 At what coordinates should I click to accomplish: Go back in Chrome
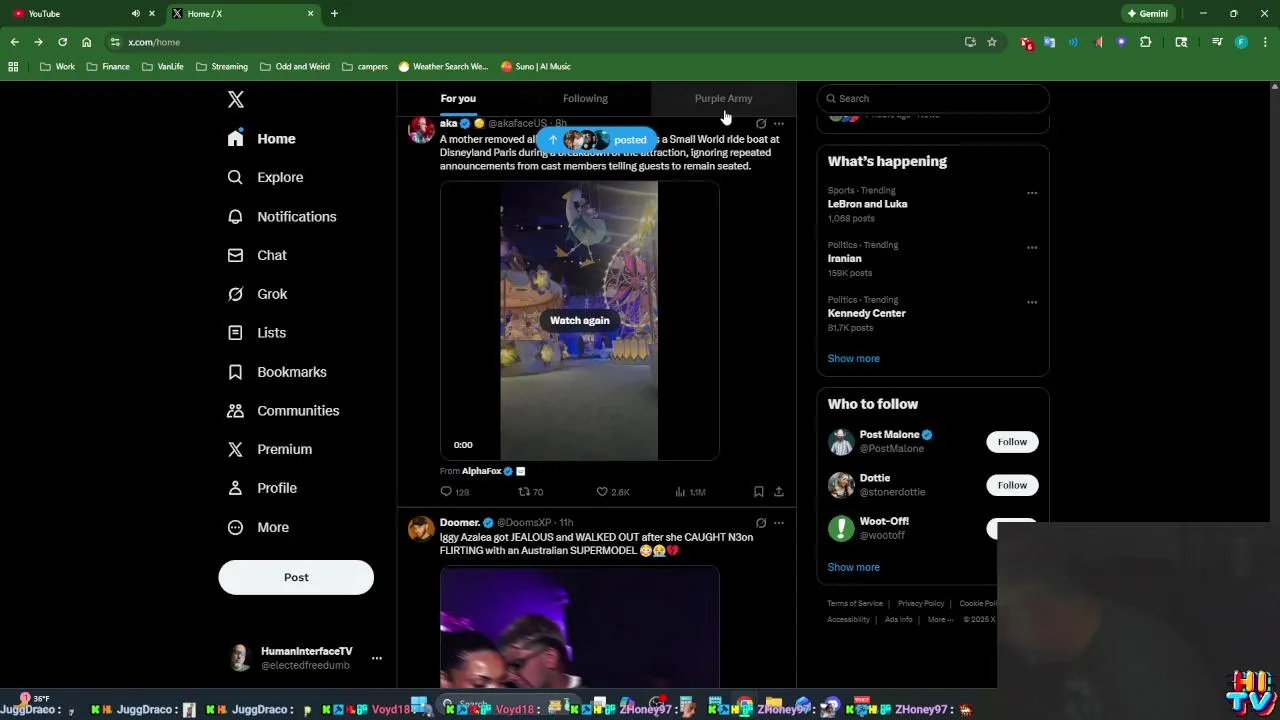(x=14, y=42)
